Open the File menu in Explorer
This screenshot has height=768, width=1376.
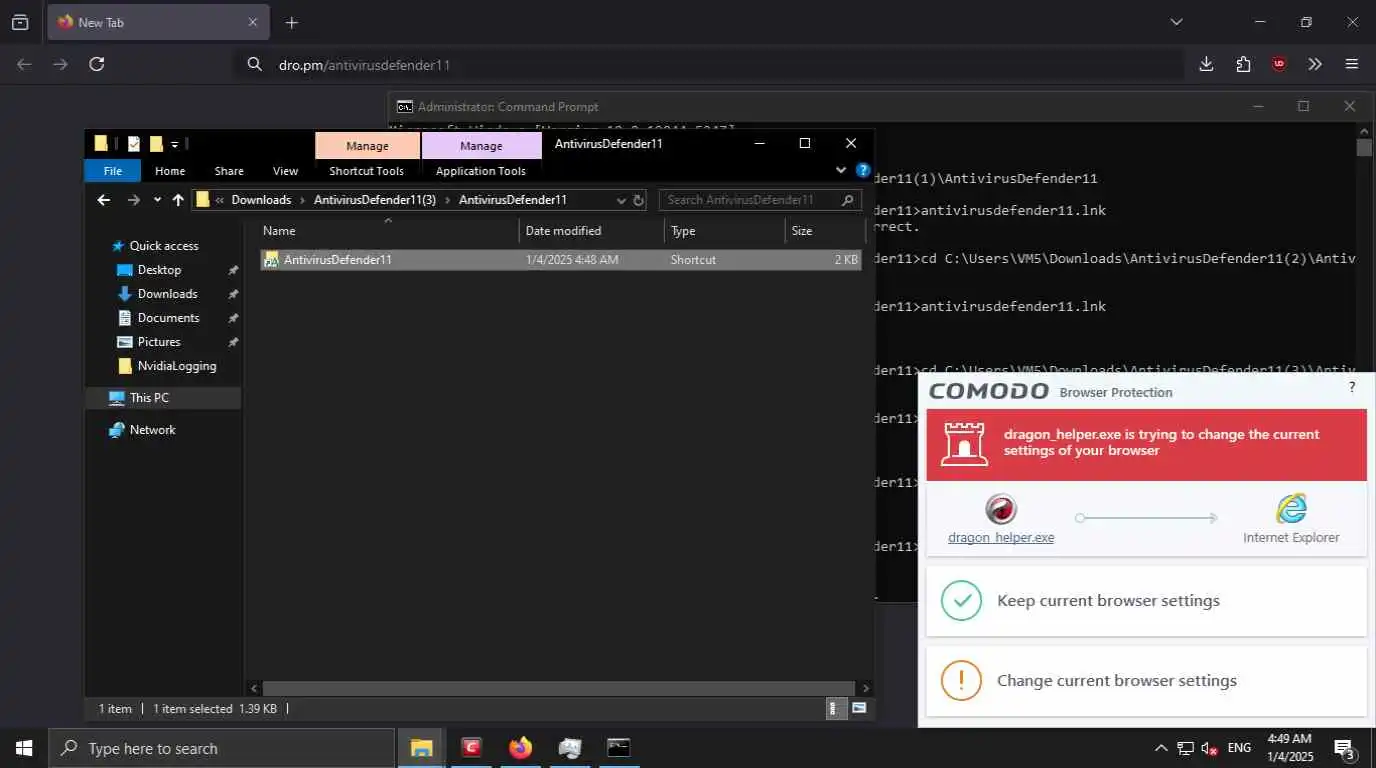click(113, 171)
